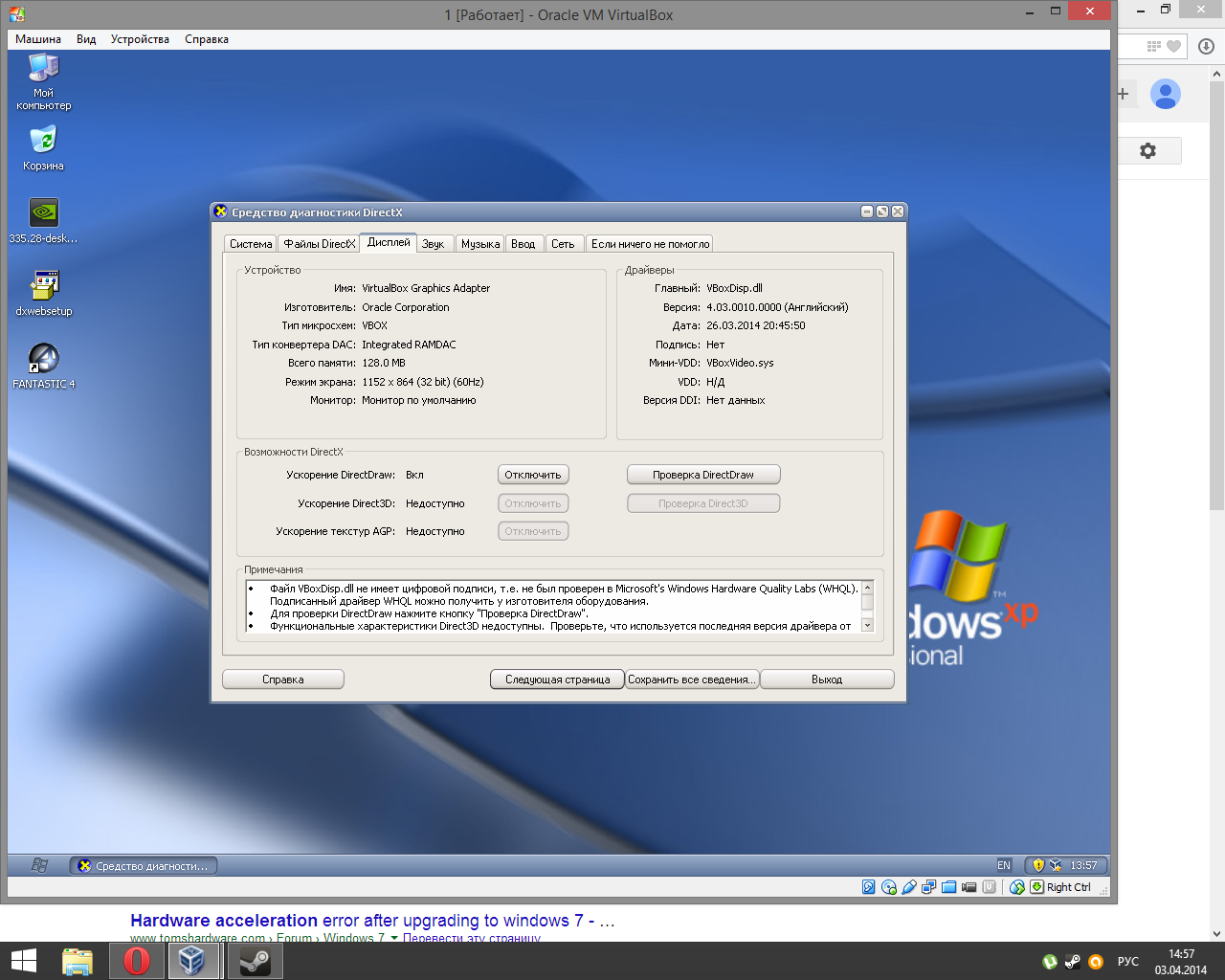Open the Windows XP Start button
The width and height of the screenshot is (1225, 980).
point(38,865)
